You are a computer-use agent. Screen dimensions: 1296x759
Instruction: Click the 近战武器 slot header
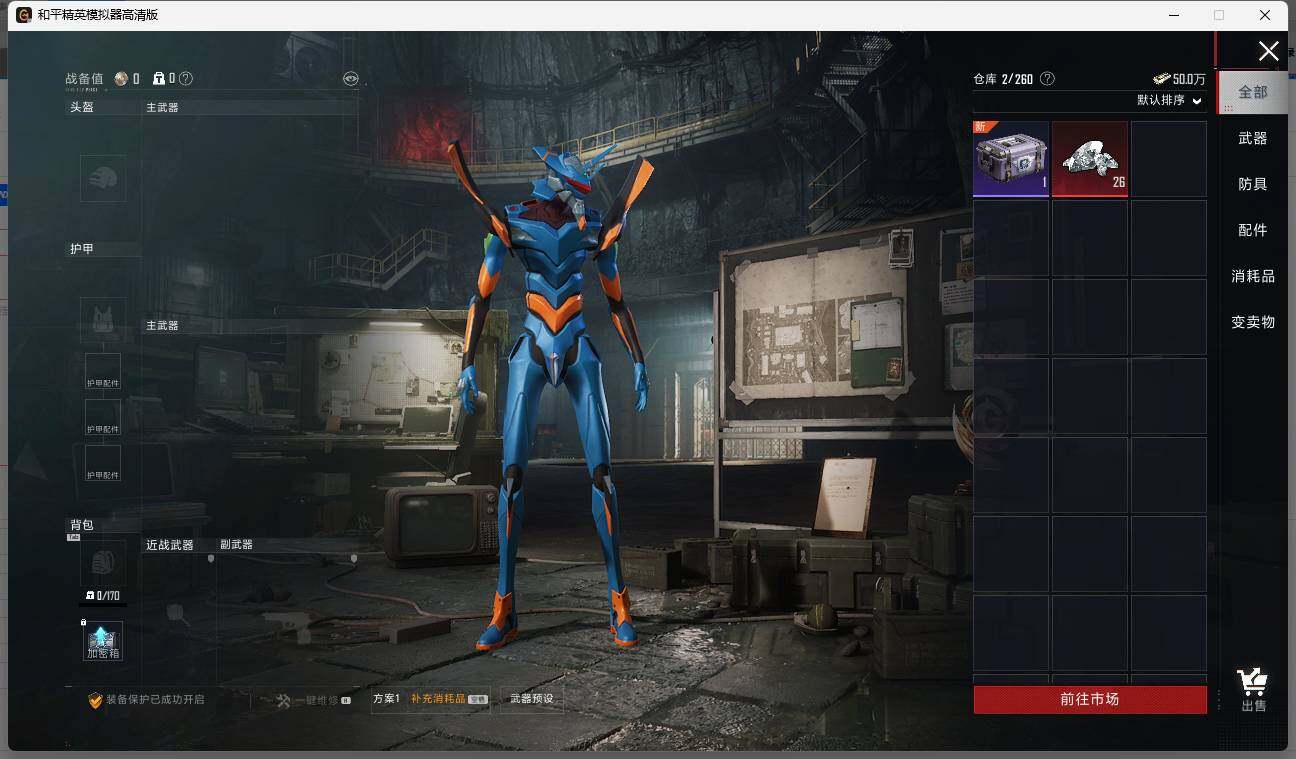(170, 545)
